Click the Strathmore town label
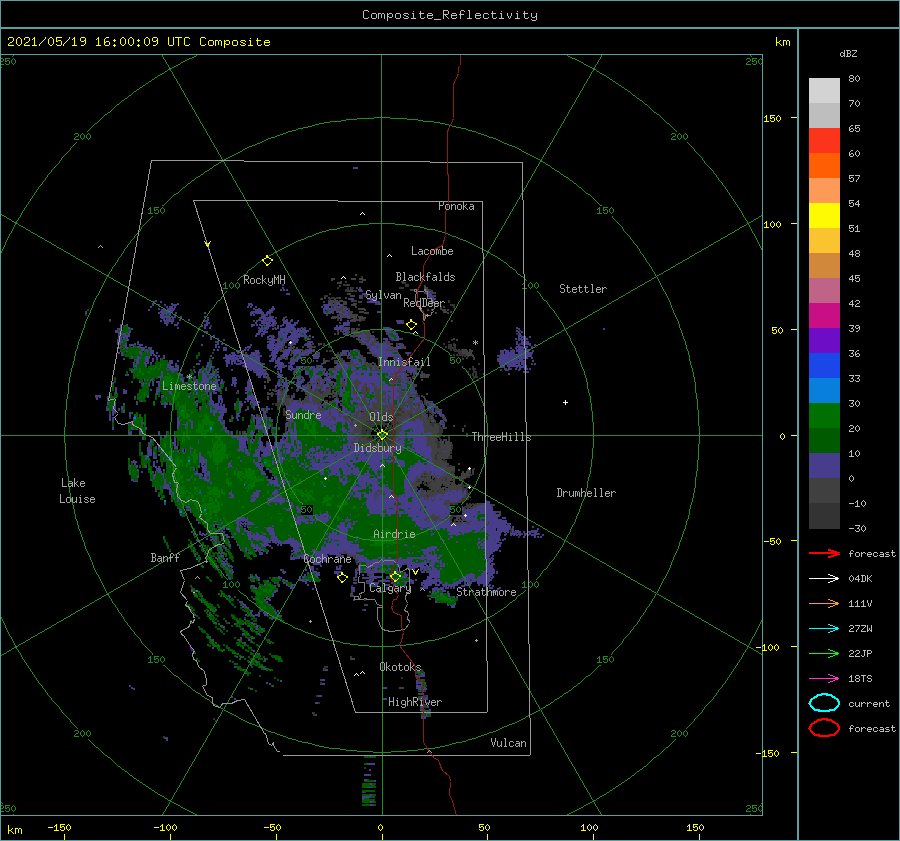This screenshot has width=900, height=841. [486, 592]
